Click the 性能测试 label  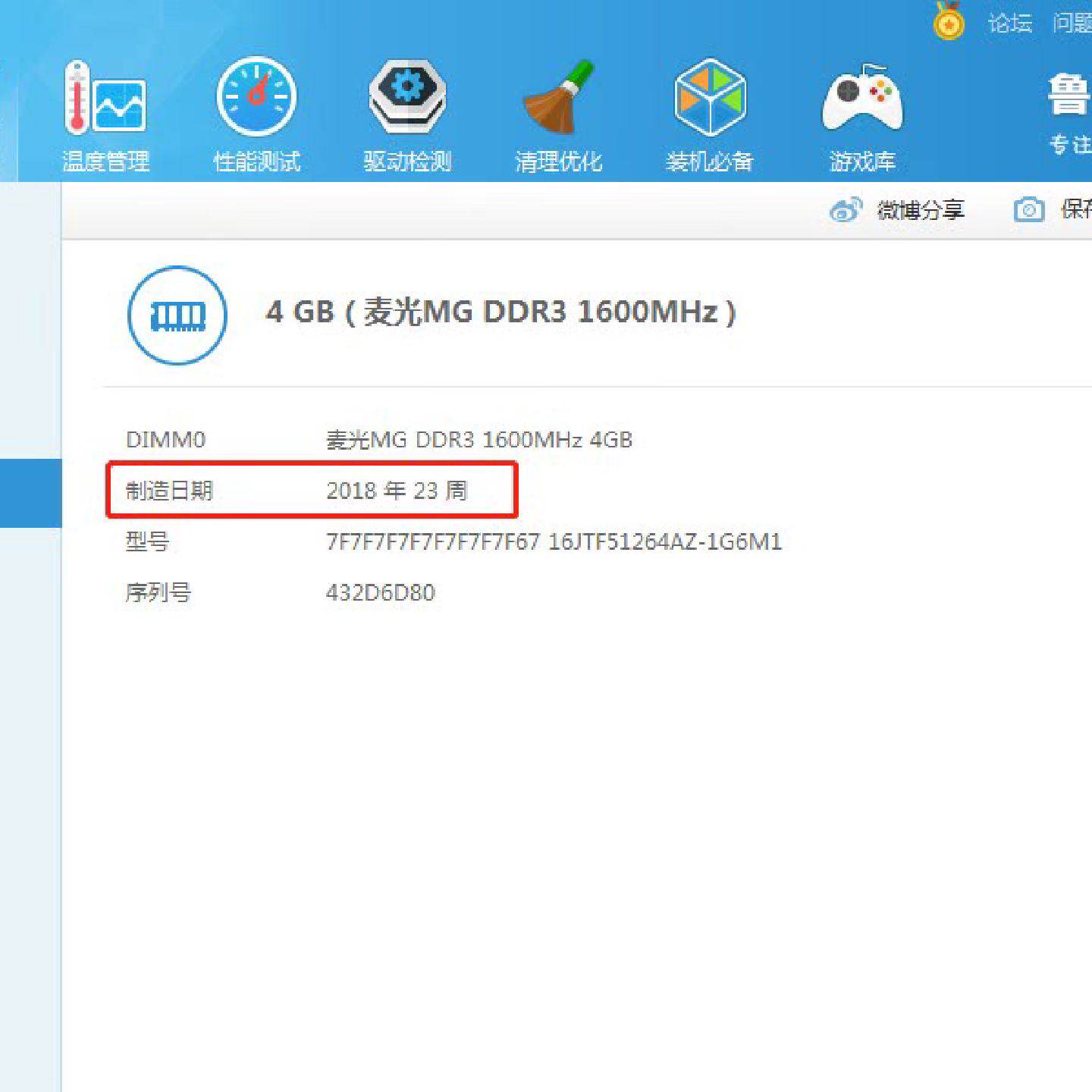[257, 162]
